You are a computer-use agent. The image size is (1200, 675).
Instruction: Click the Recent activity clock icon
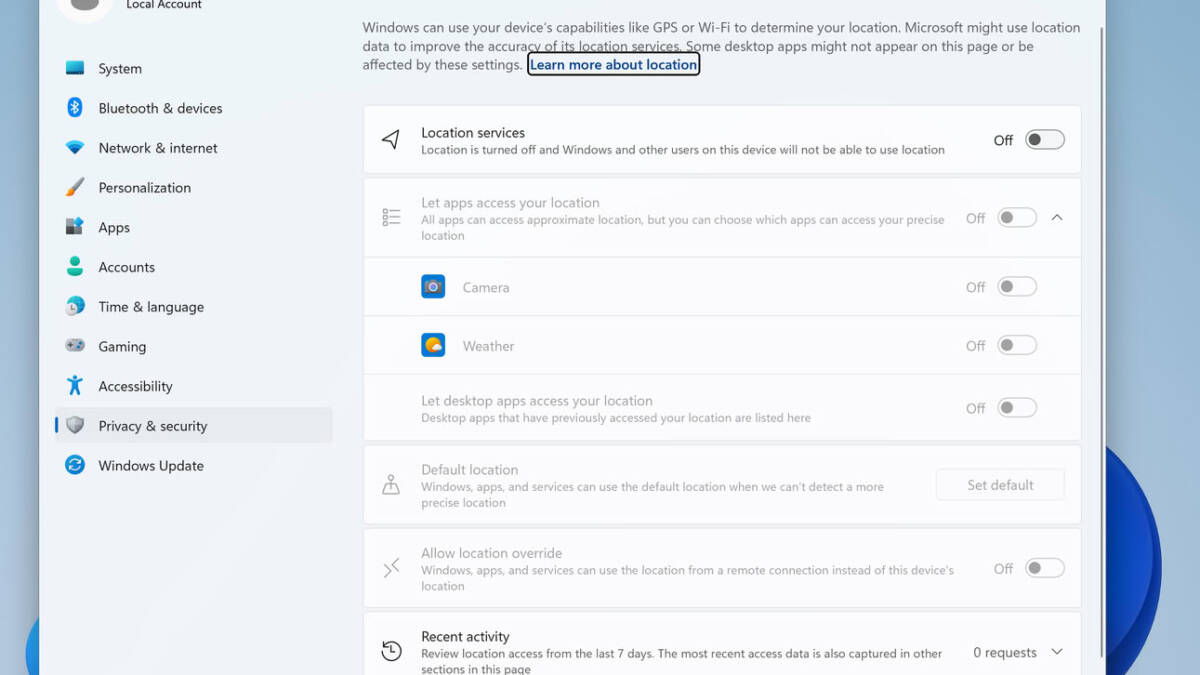[391, 652]
